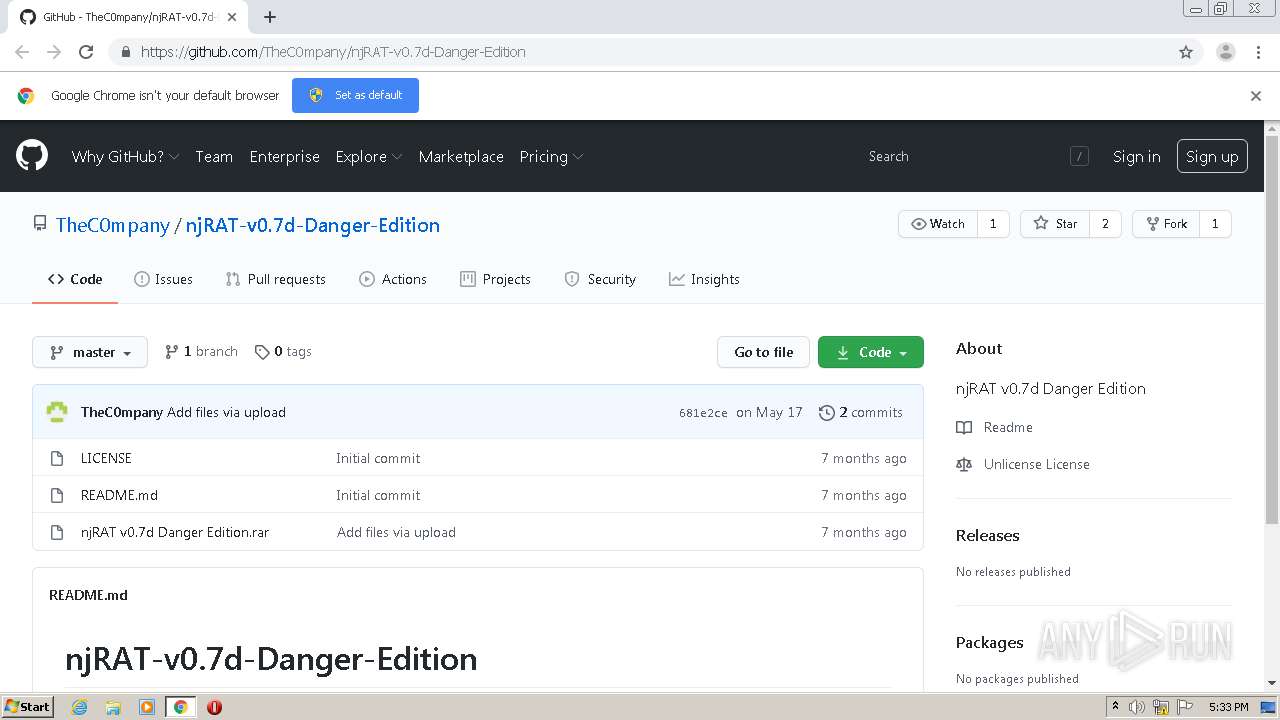This screenshot has width=1280, height=720.
Task: Open the Security tab
Action: [x=600, y=279]
